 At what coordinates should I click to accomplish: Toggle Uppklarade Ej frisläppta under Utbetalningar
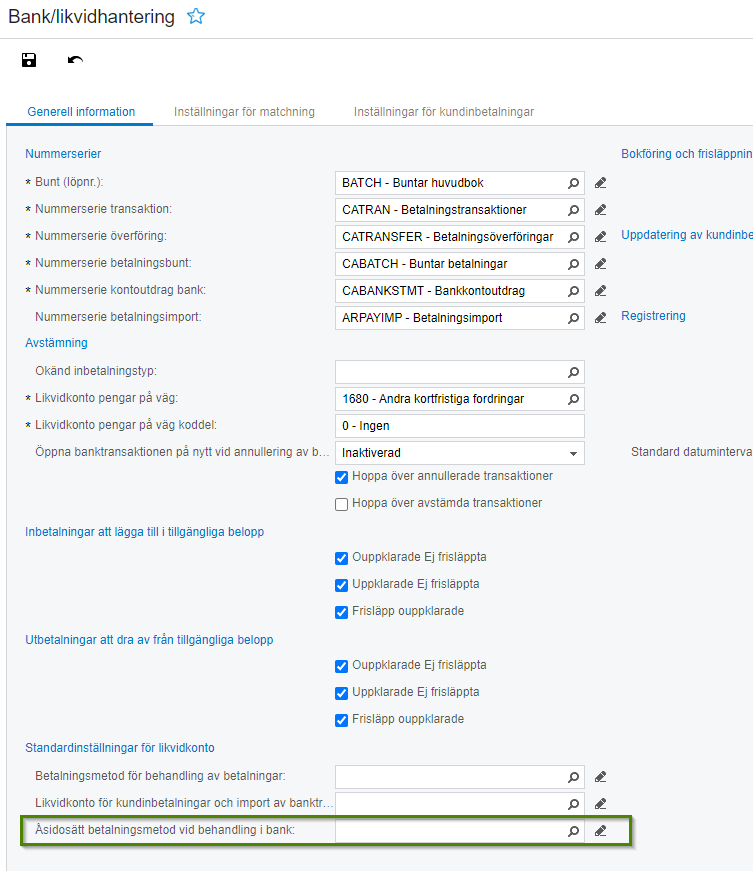342,693
